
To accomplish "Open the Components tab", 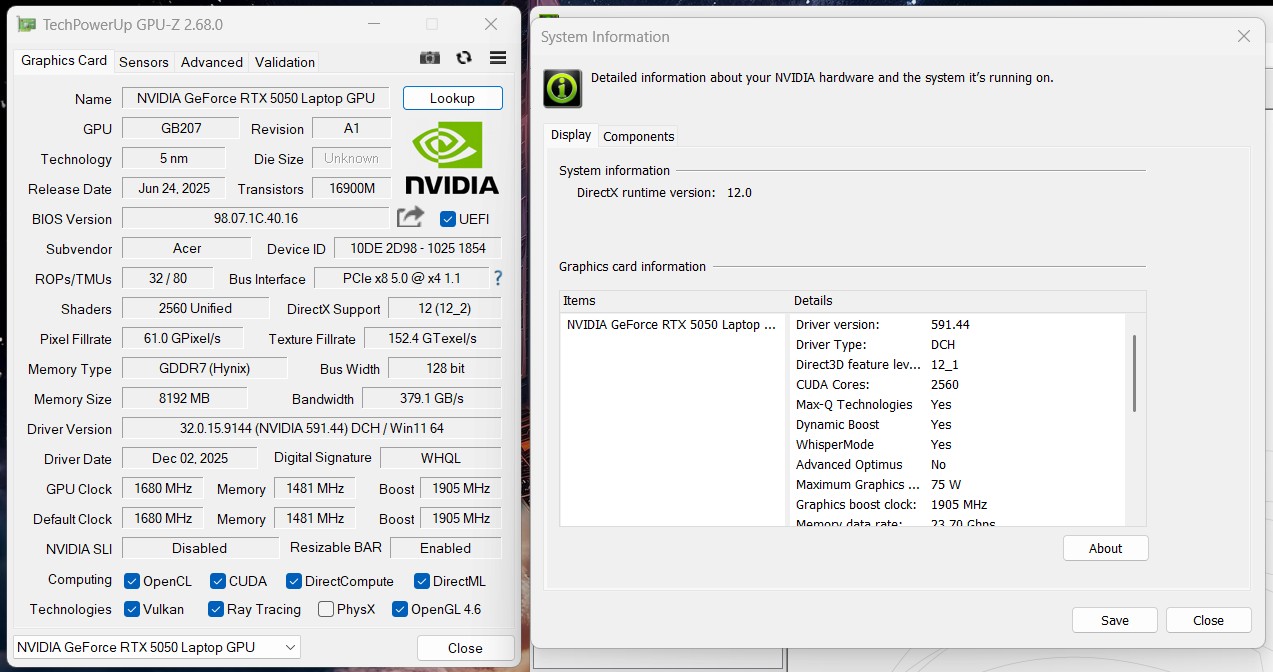I will (638, 136).
